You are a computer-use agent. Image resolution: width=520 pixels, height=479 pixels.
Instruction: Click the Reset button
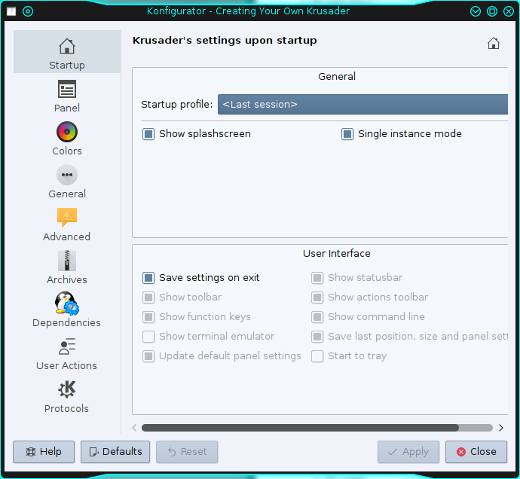click(x=187, y=452)
